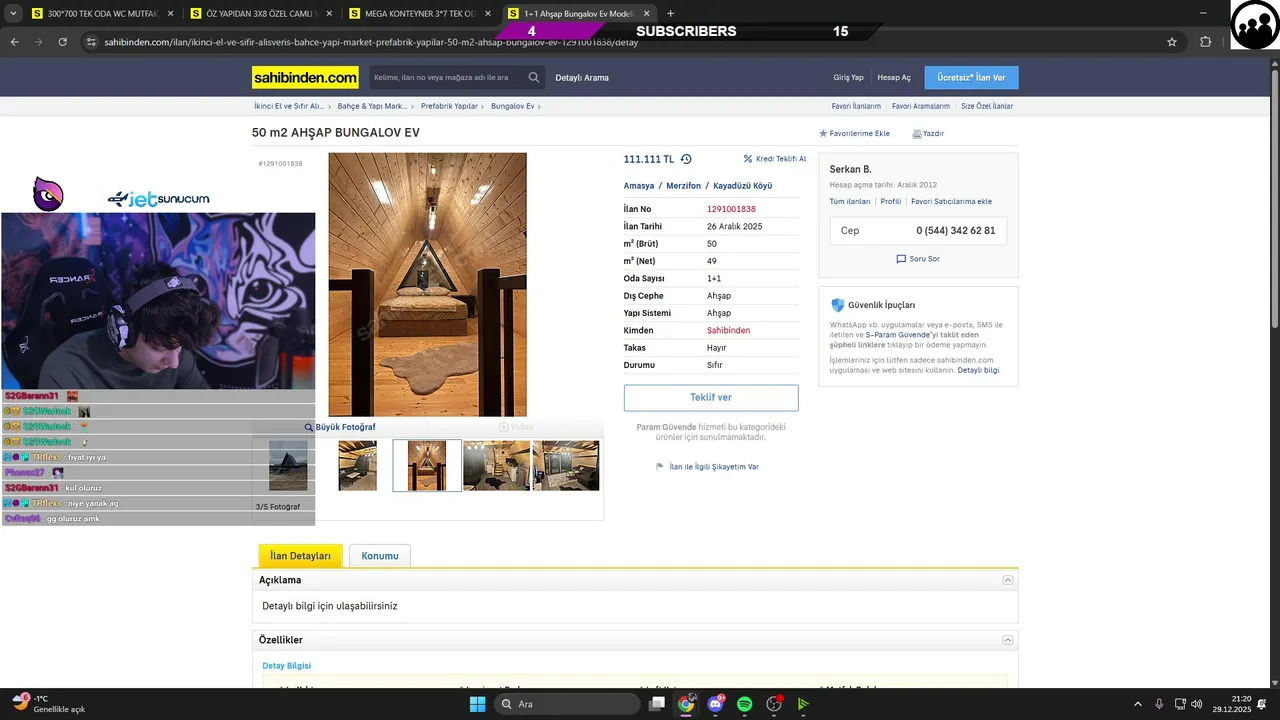Image resolution: width=1280 pixels, height=720 pixels.
Task: Open Tüm ilanları of the seller
Action: 850,201
